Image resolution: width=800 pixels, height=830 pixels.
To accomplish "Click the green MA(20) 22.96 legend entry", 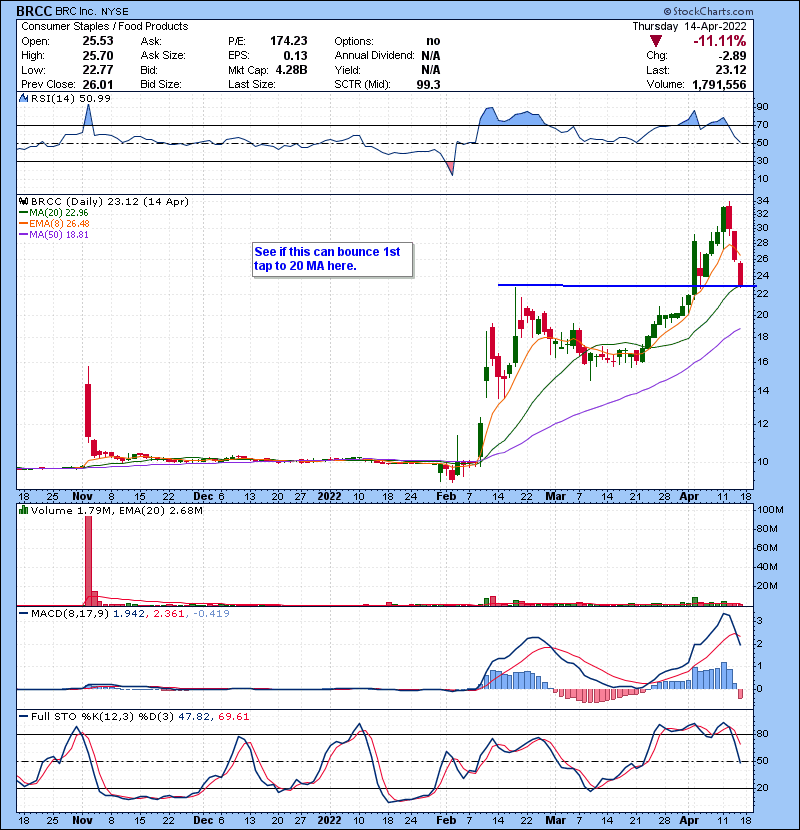I will (x=54, y=213).
